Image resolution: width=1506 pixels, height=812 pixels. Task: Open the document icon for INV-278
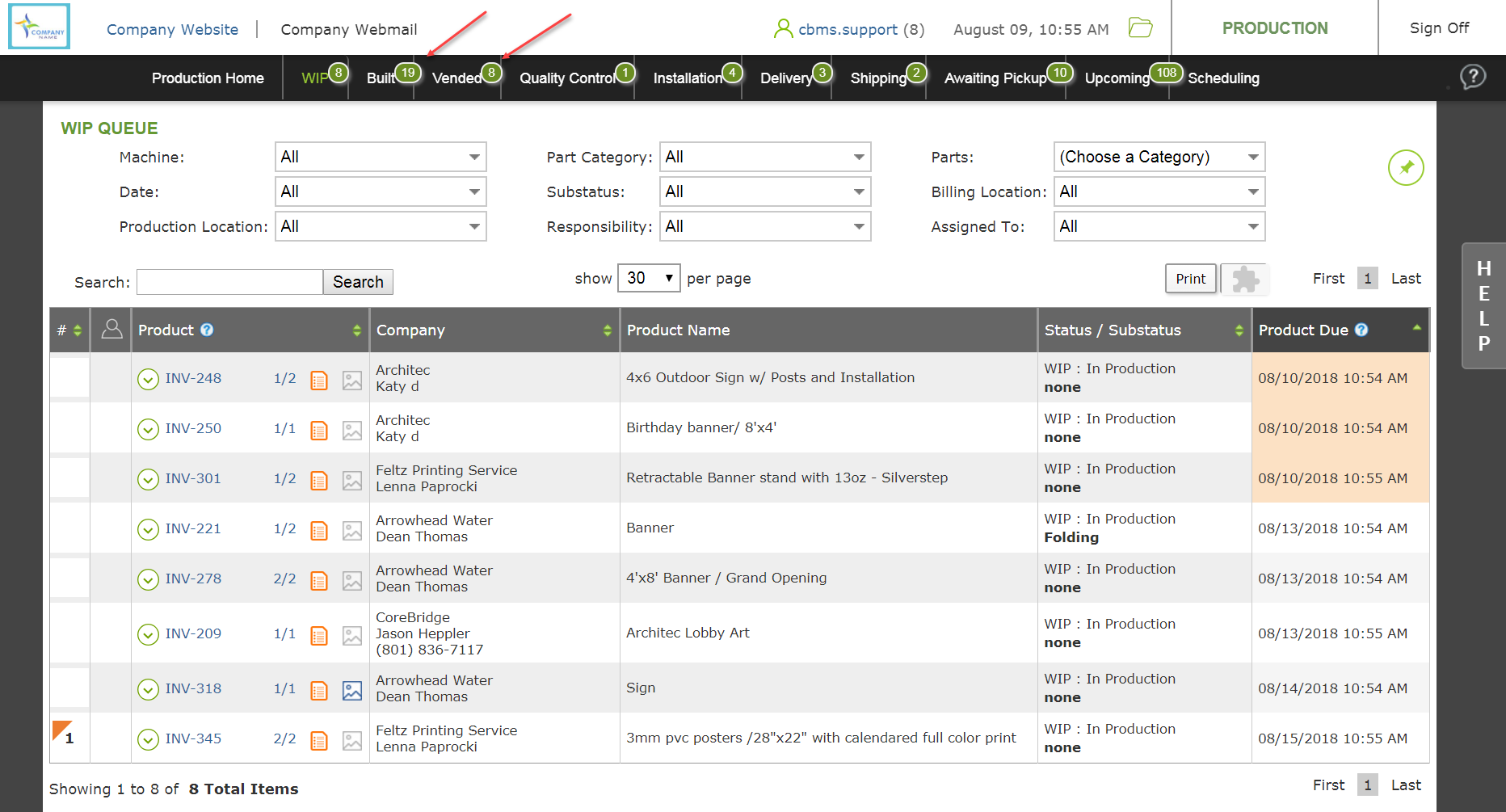pos(319,580)
